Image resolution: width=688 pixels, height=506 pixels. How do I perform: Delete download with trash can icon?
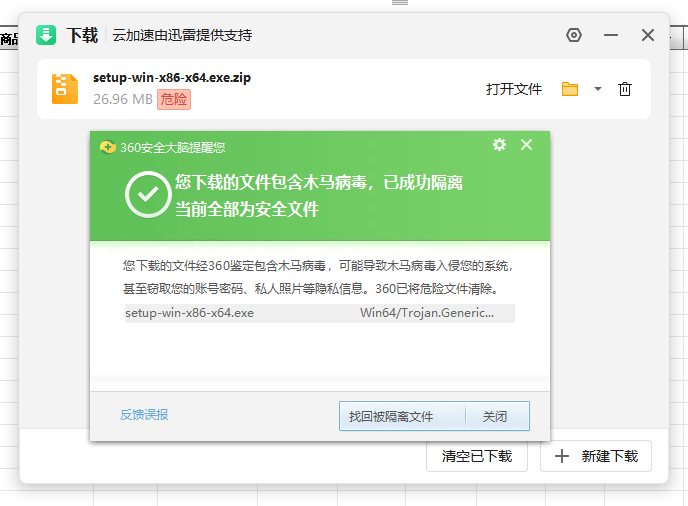tap(625, 89)
